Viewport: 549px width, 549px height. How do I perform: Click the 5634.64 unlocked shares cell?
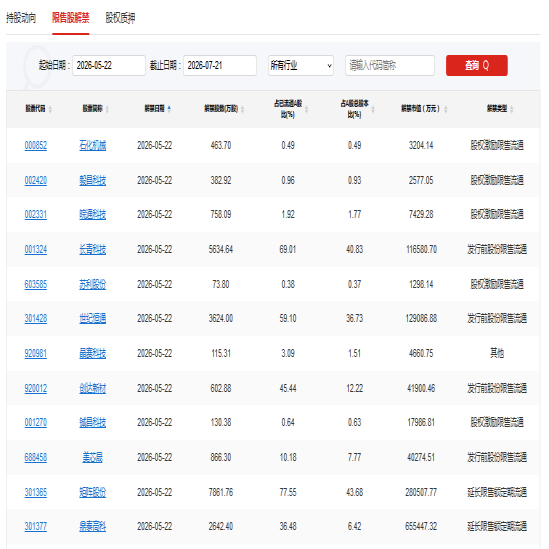click(221, 249)
